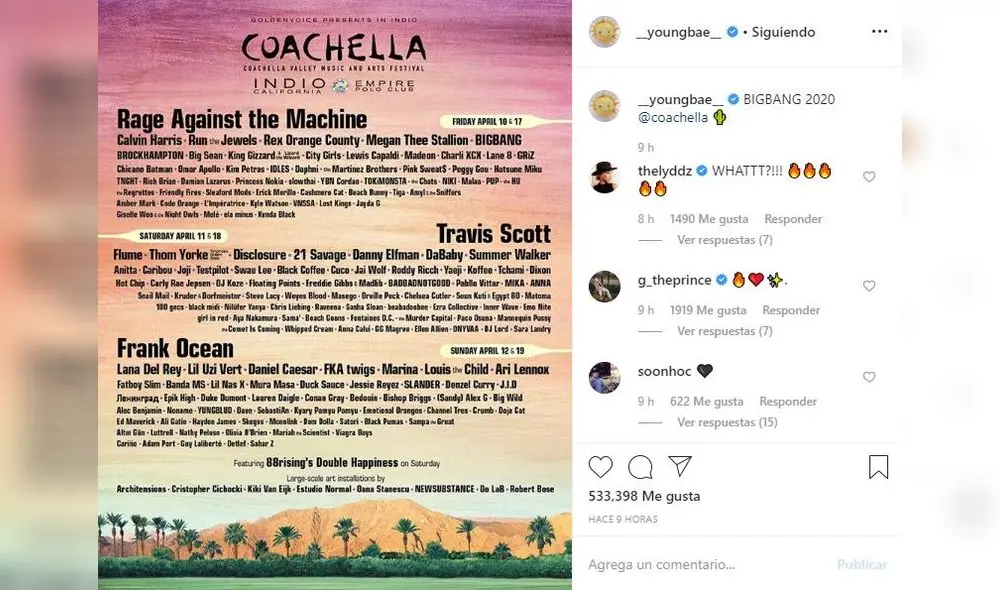The width and height of the screenshot is (1000, 590).
Task: Click the verified badge next to g_theprince
Action: [721, 280]
